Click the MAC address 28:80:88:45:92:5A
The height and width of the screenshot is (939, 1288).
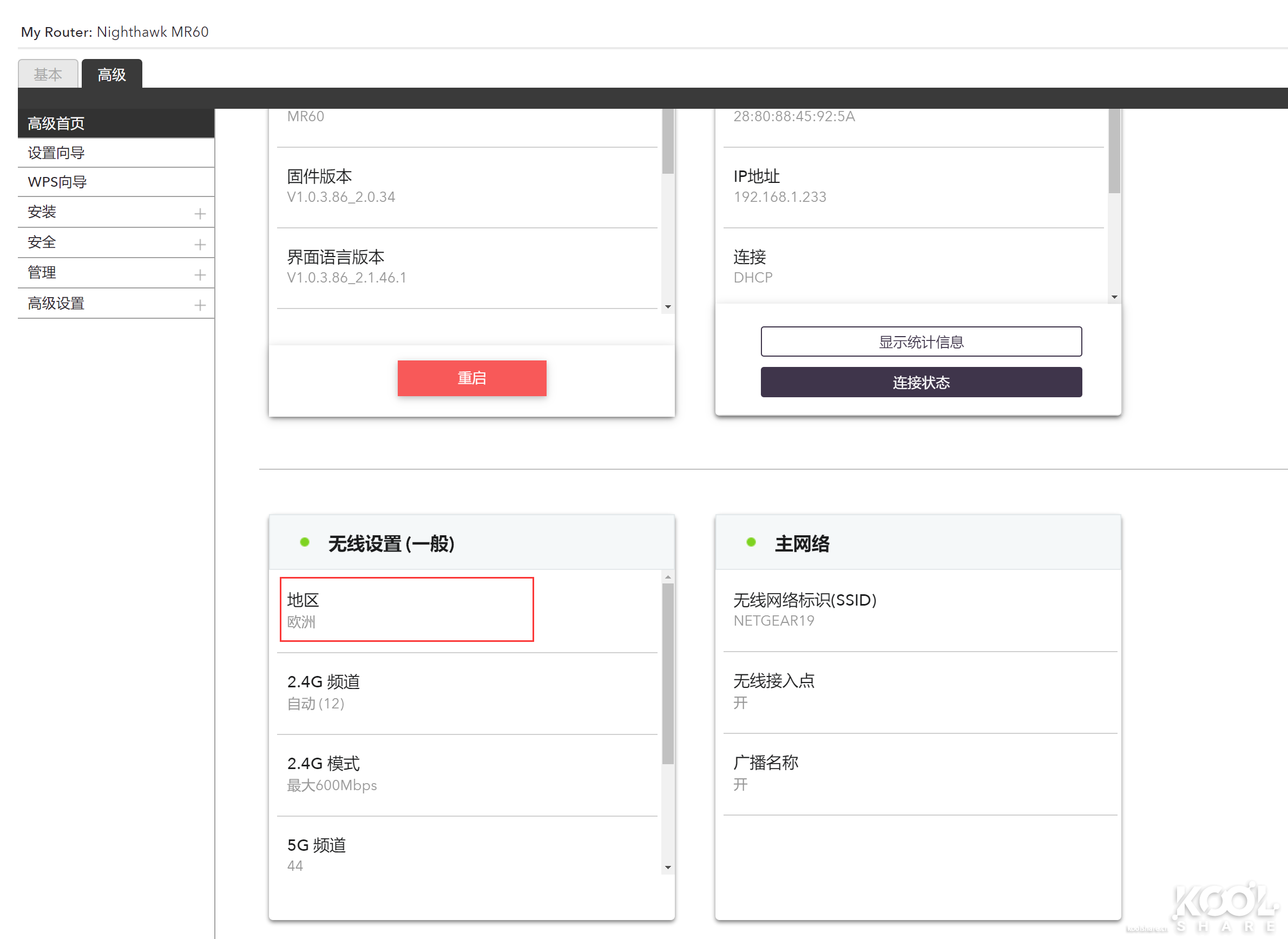coord(794,116)
